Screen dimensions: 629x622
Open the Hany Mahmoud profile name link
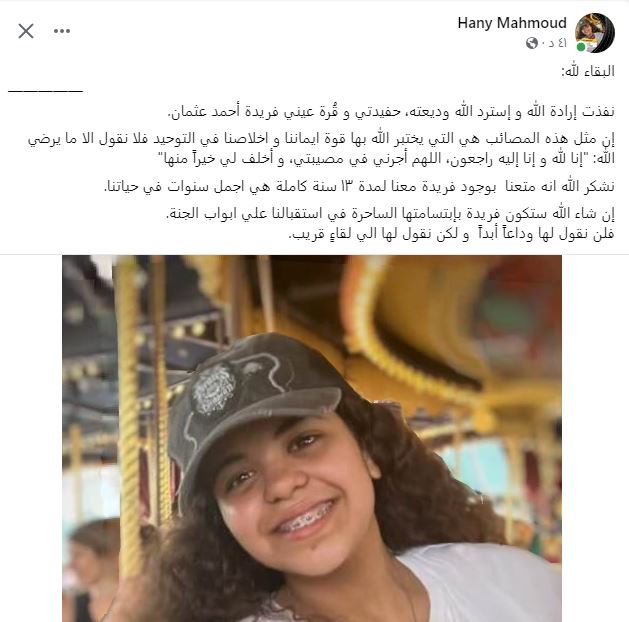pyautogui.click(x=512, y=23)
